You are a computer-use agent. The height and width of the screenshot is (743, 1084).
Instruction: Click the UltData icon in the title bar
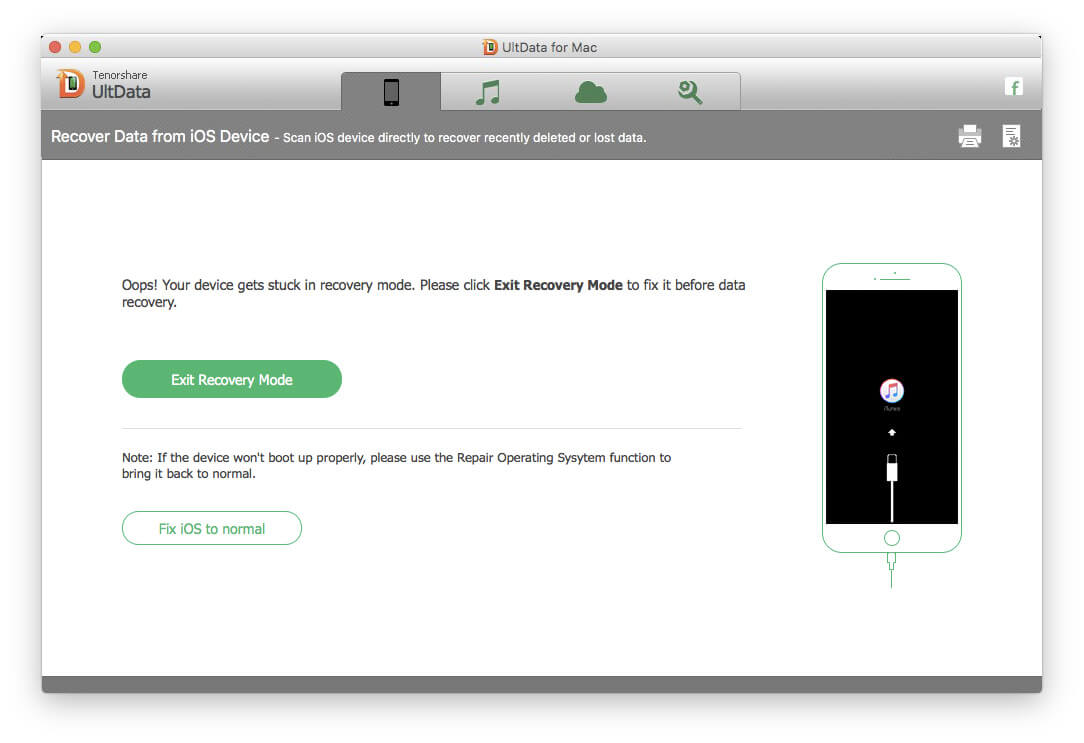click(x=490, y=47)
